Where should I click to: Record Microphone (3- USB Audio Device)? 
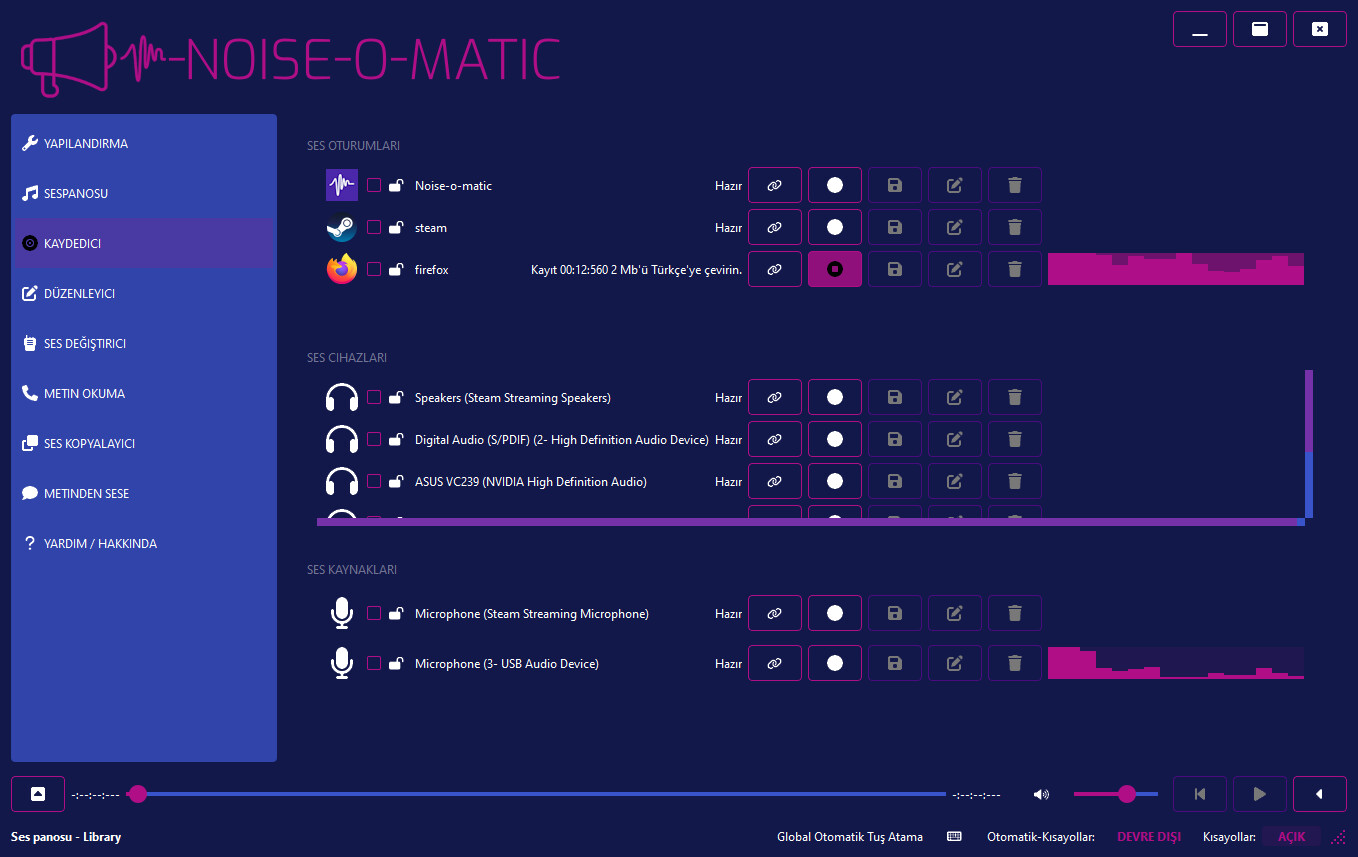834,663
